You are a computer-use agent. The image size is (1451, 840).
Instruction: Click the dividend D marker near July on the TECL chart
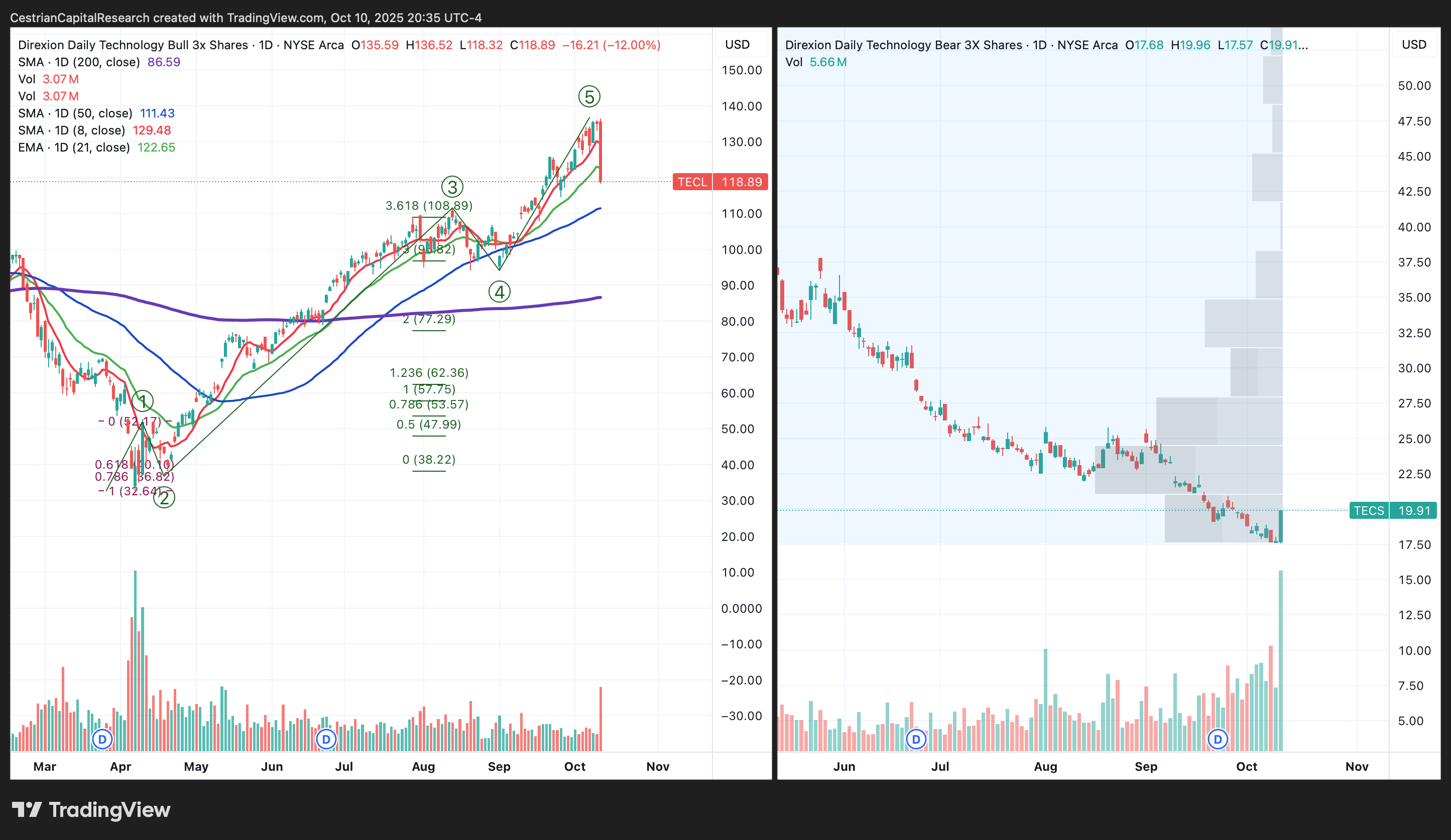pos(326,739)
